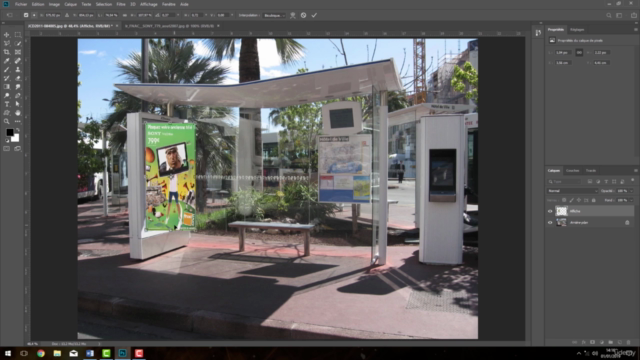
Task: Open the blend mode Normal dropdown
Action: tap(572, 191)
